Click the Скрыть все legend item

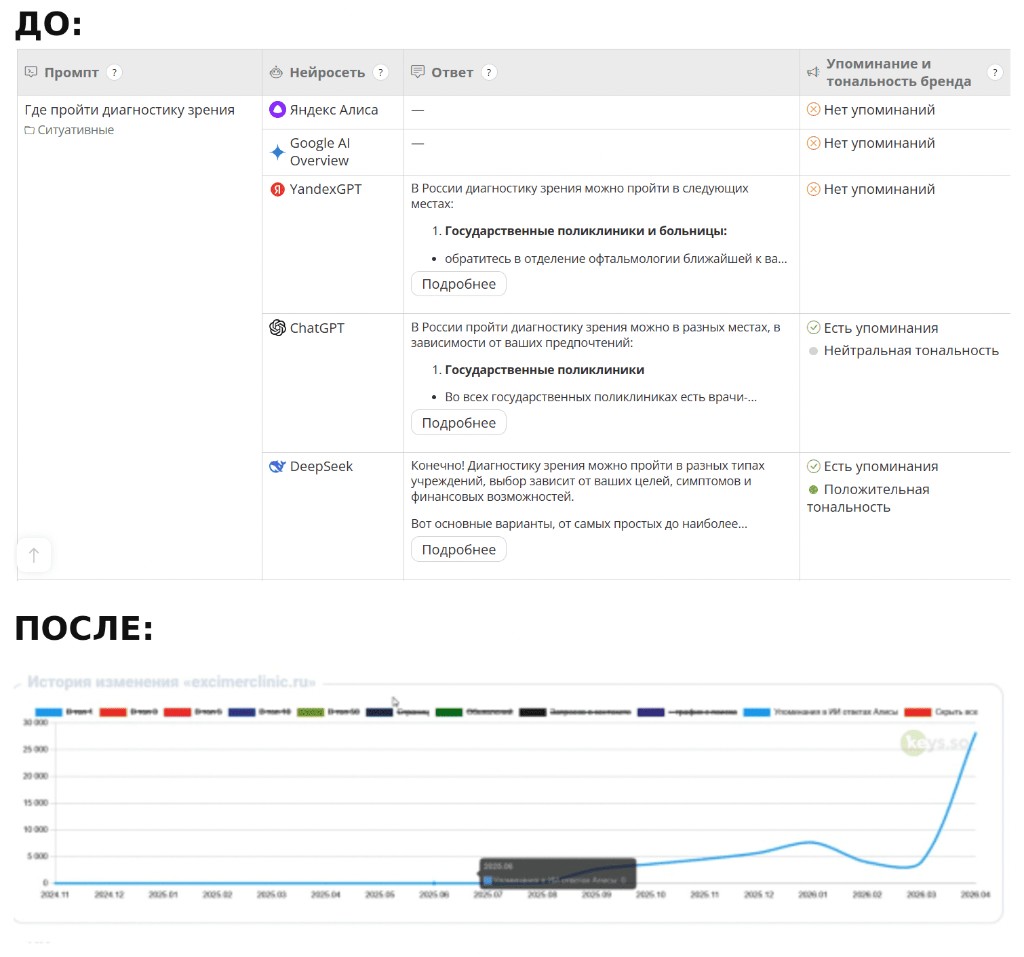pos(941,712)
